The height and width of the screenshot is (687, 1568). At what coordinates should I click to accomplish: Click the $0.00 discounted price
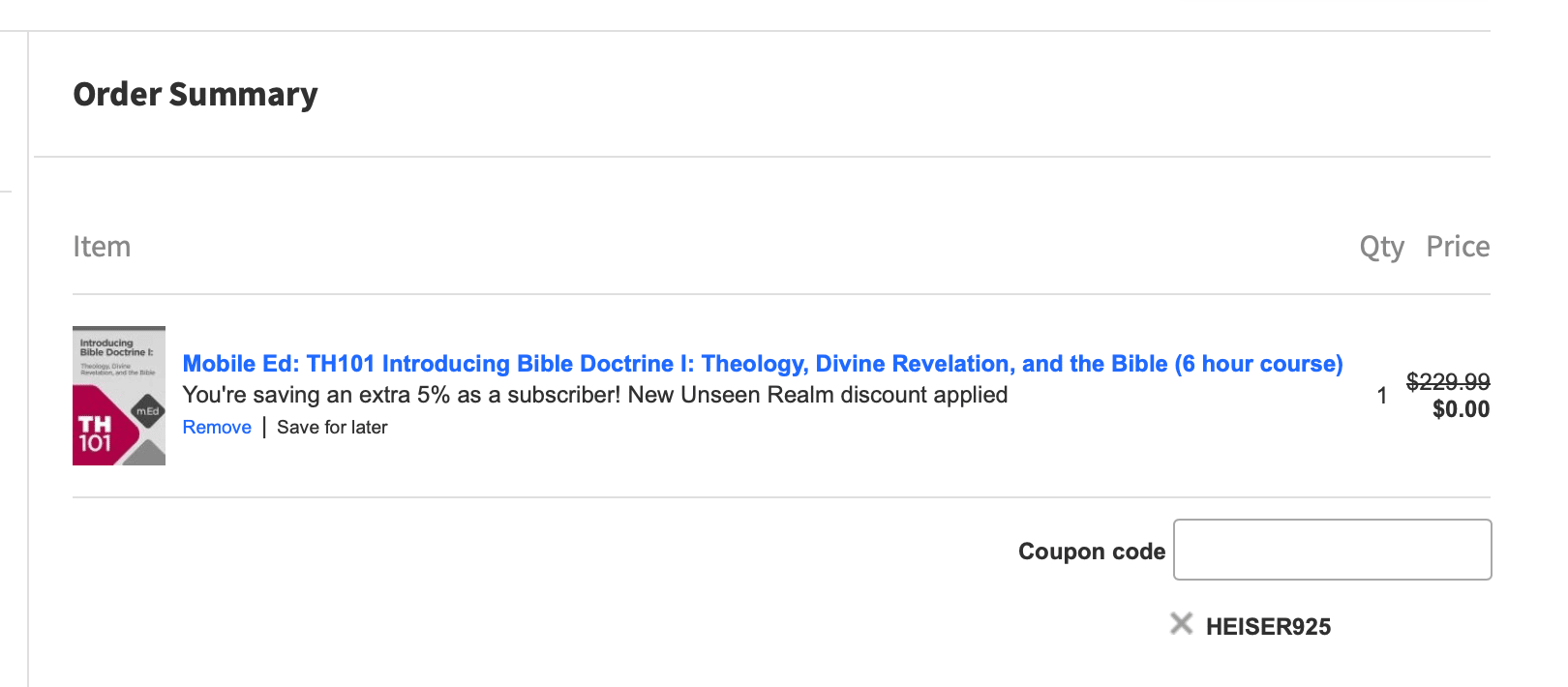click(x=1461, y=409)
